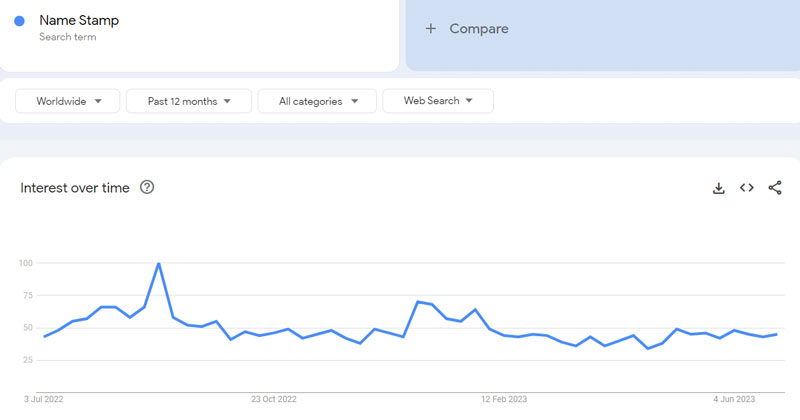This screenshot has width=800, height=420.
Task: Expand the All categories dropdown
Action: click(317, 101)
